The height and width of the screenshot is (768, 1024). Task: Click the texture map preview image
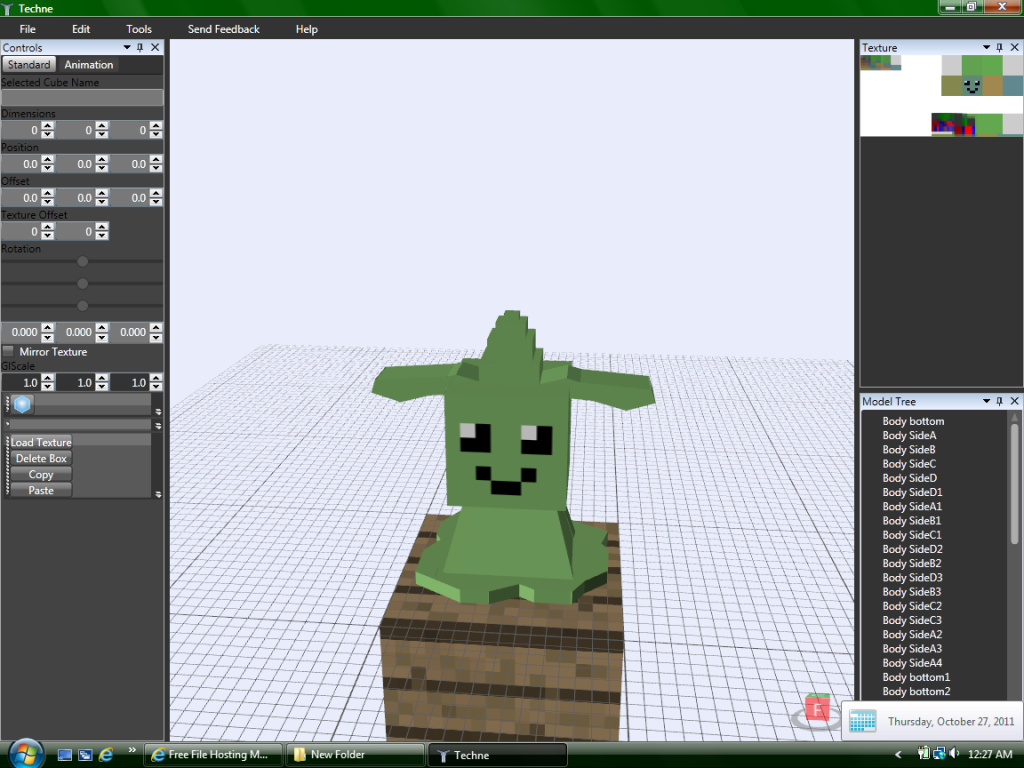941,95
